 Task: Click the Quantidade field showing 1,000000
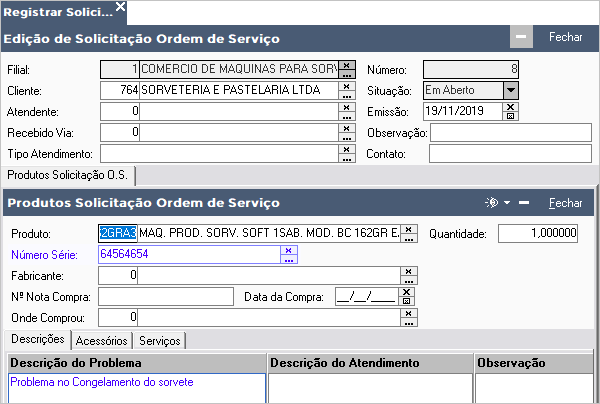pyautogui.click(x=538, y=233)
